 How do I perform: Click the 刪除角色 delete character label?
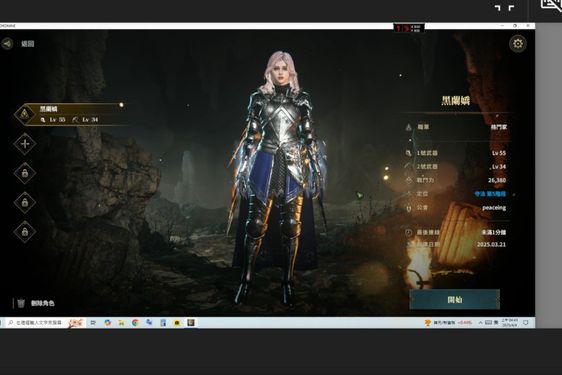tap(43, 303)
